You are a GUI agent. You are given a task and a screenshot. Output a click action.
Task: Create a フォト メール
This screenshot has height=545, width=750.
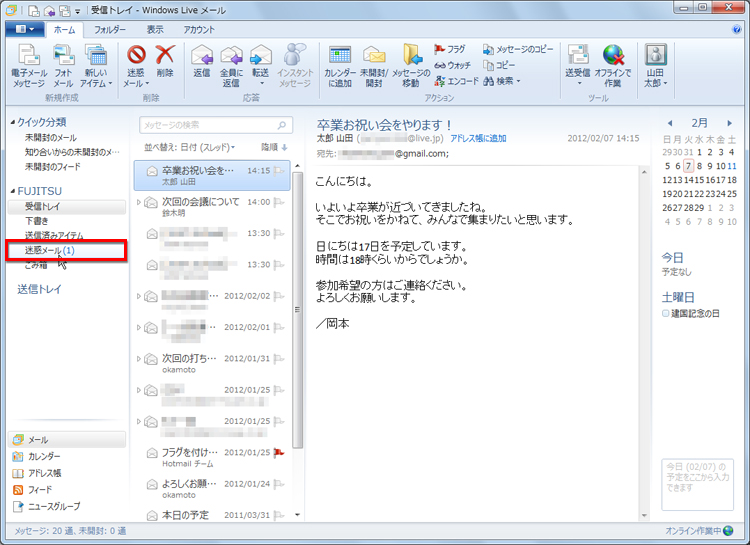63,66
